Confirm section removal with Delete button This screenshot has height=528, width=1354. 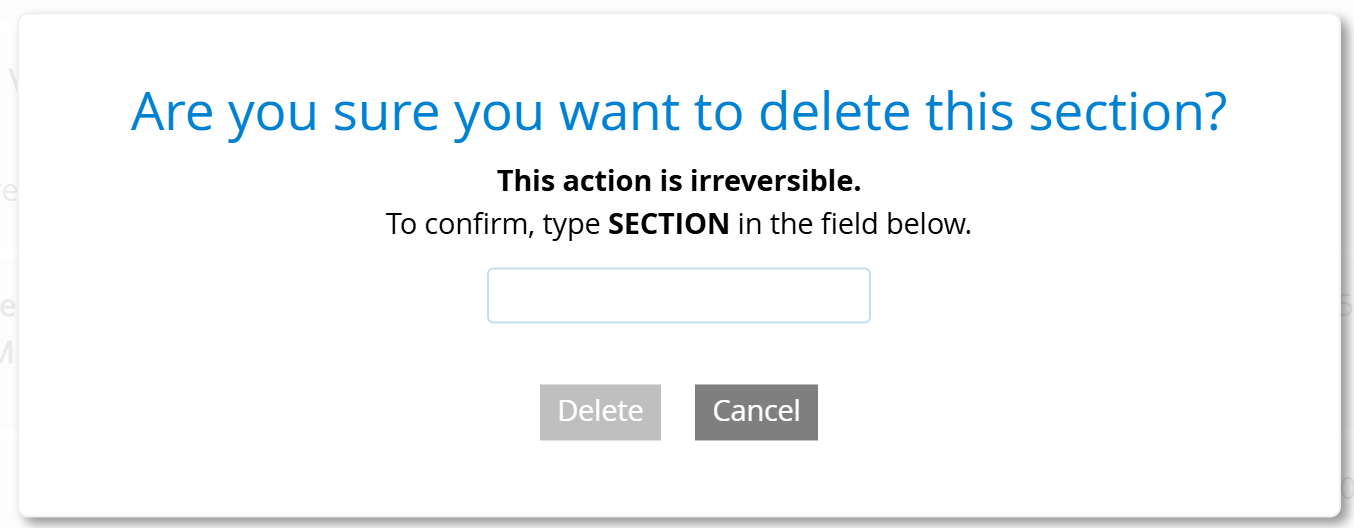(600, 412)
